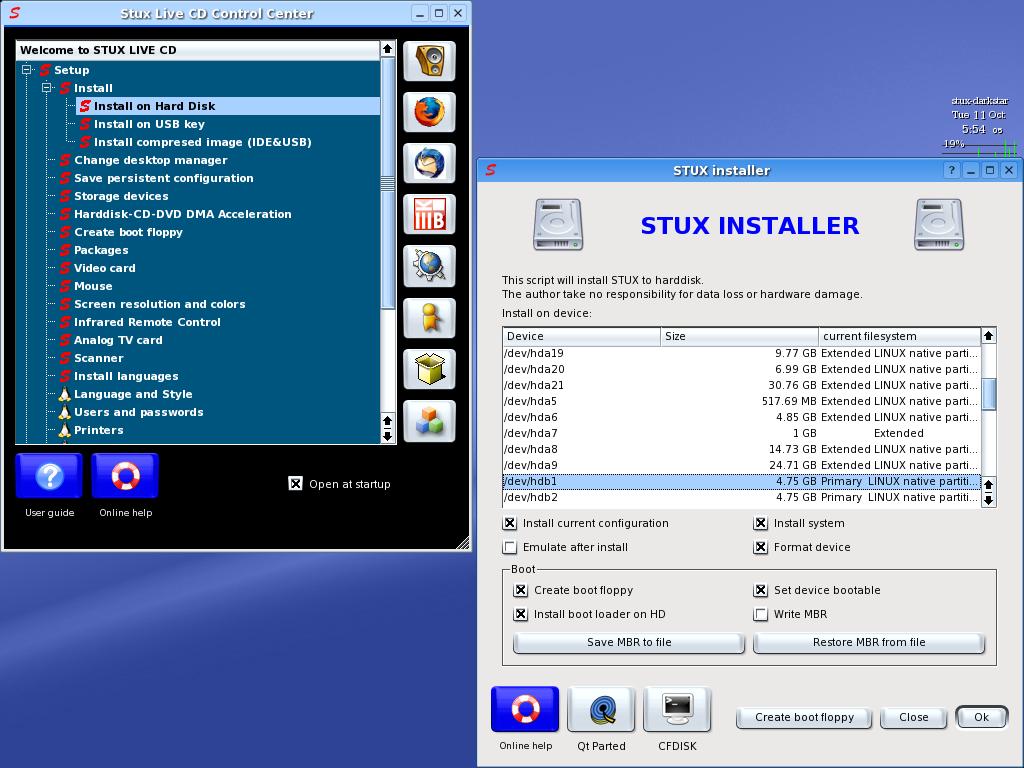This screenshot has width=1024, height=768.
Task: Click the Create boot floppy button
Action: pos(805,717)
